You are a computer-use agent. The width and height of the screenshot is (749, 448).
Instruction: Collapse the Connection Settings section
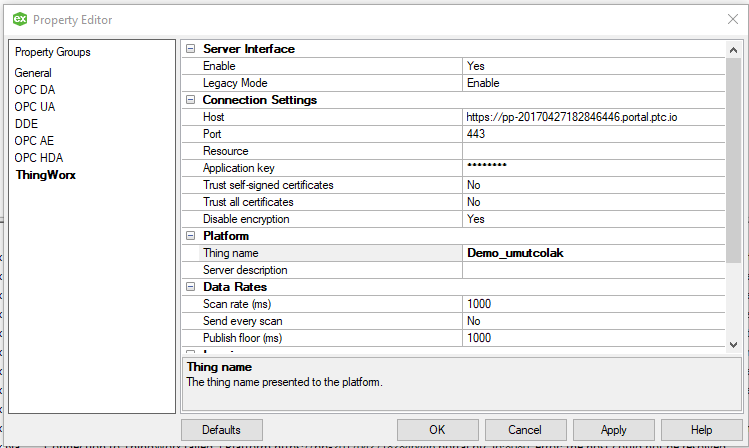191,100
